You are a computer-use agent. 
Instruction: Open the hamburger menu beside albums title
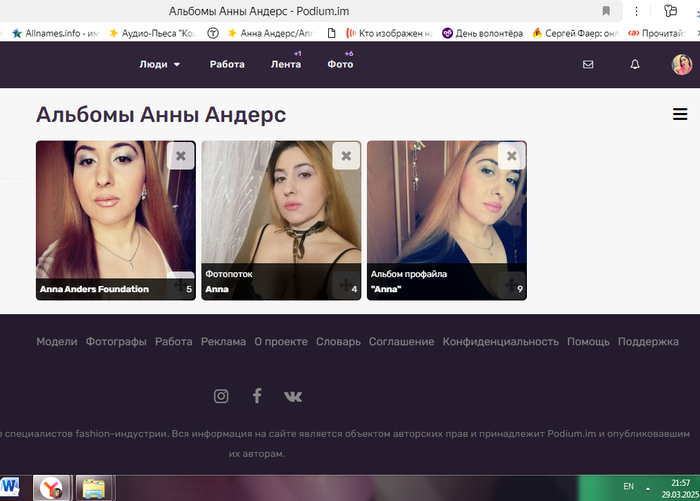point(680,114)
